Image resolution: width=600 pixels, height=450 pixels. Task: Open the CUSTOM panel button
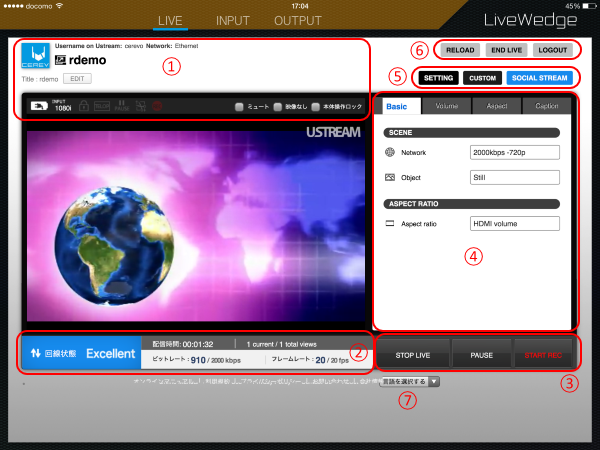pyautogui.click(x=482, y=78)
